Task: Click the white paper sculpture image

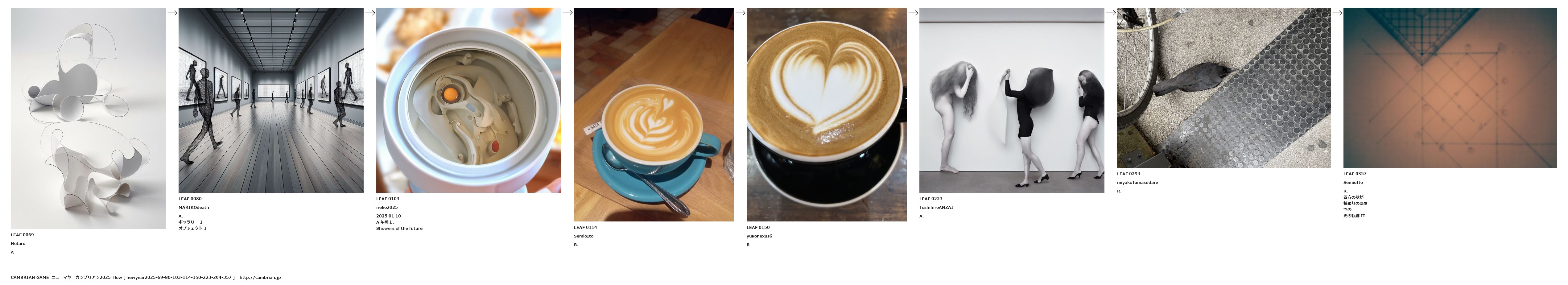Action: coord(88,118)
